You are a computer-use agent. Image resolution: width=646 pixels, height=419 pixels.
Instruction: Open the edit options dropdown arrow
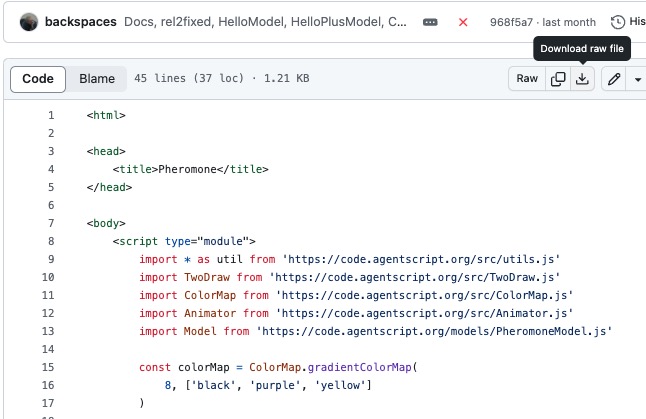coord(637,79)
